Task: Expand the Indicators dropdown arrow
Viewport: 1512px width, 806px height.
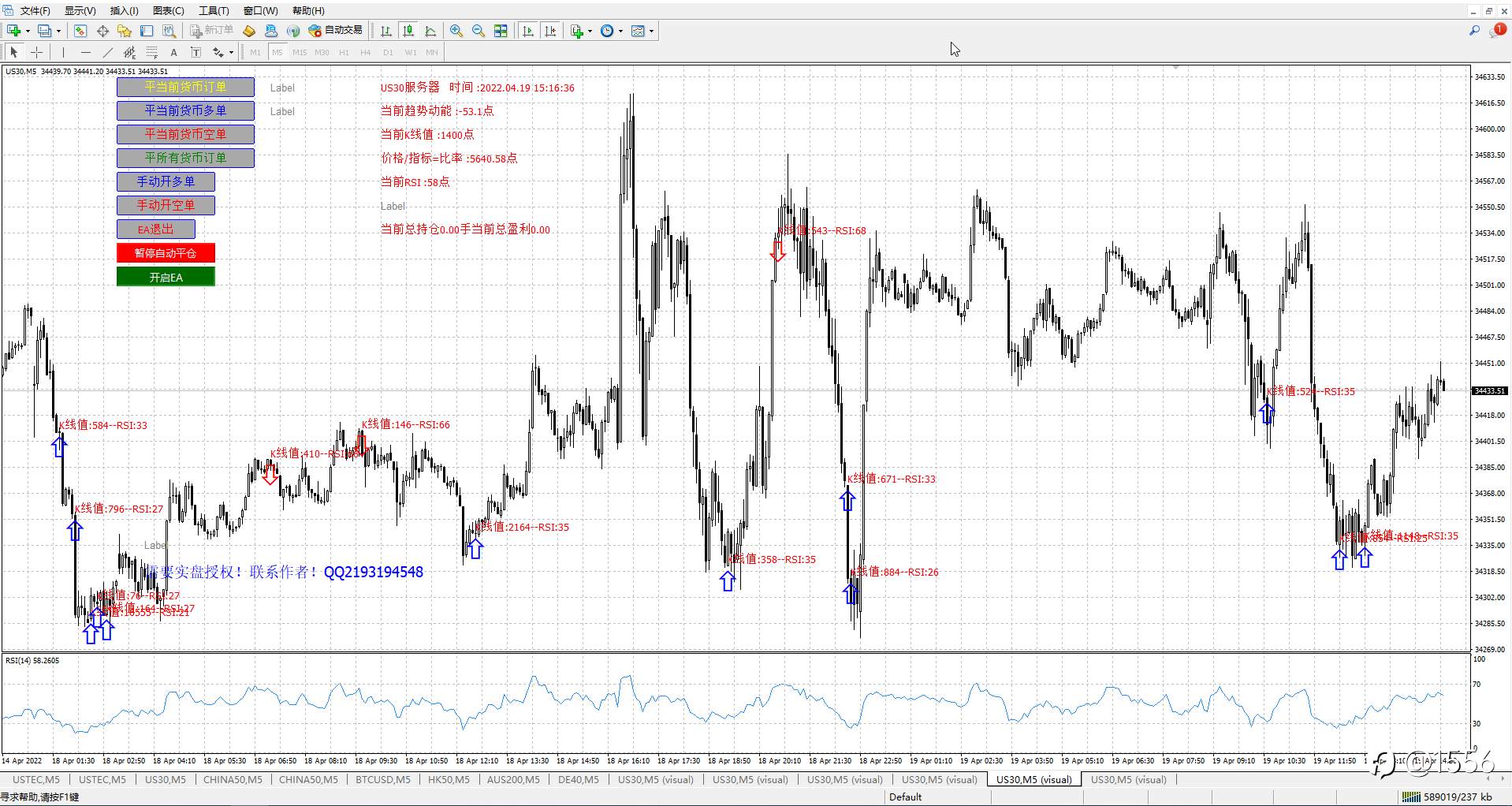Action: (x=590, y=32)
